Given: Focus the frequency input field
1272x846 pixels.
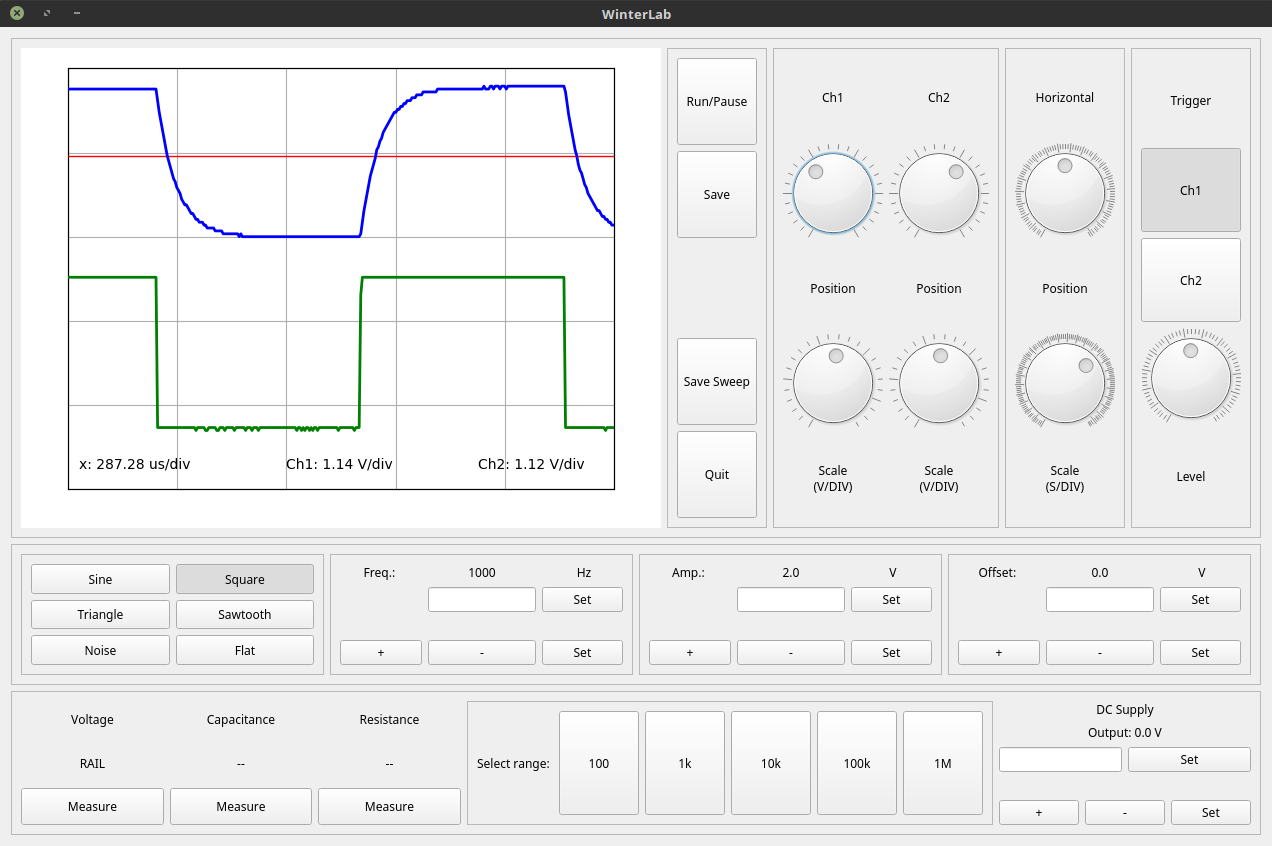Looking at the screenshot, I should (481, 599).
